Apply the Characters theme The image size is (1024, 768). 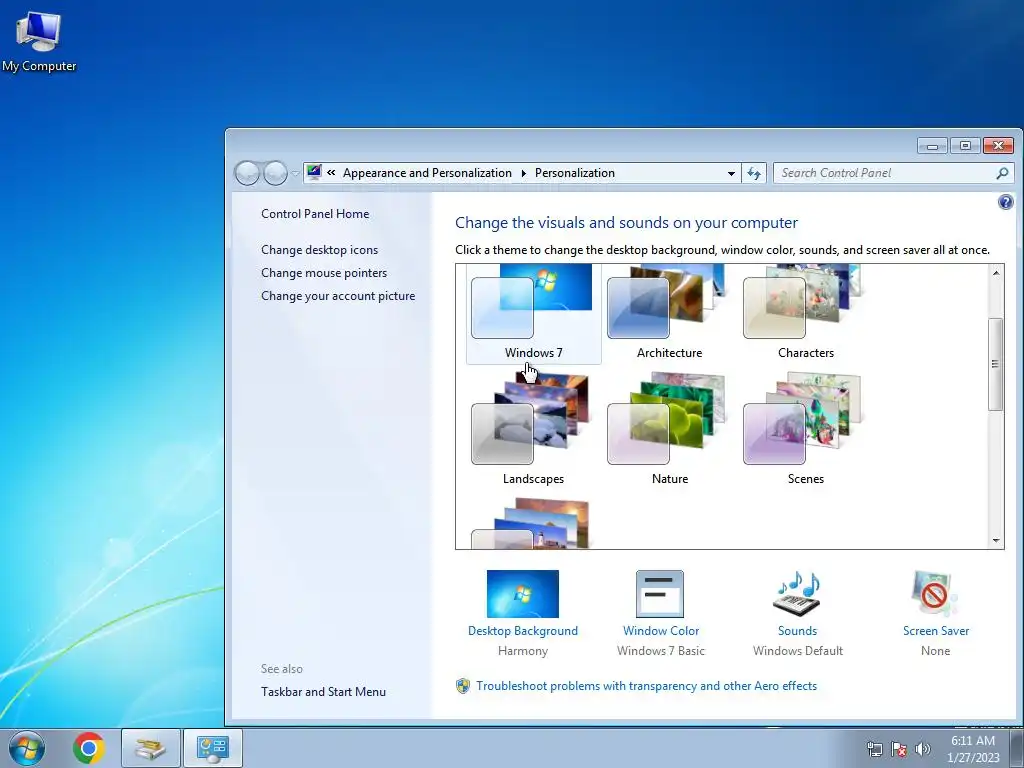tap(805, 313)
